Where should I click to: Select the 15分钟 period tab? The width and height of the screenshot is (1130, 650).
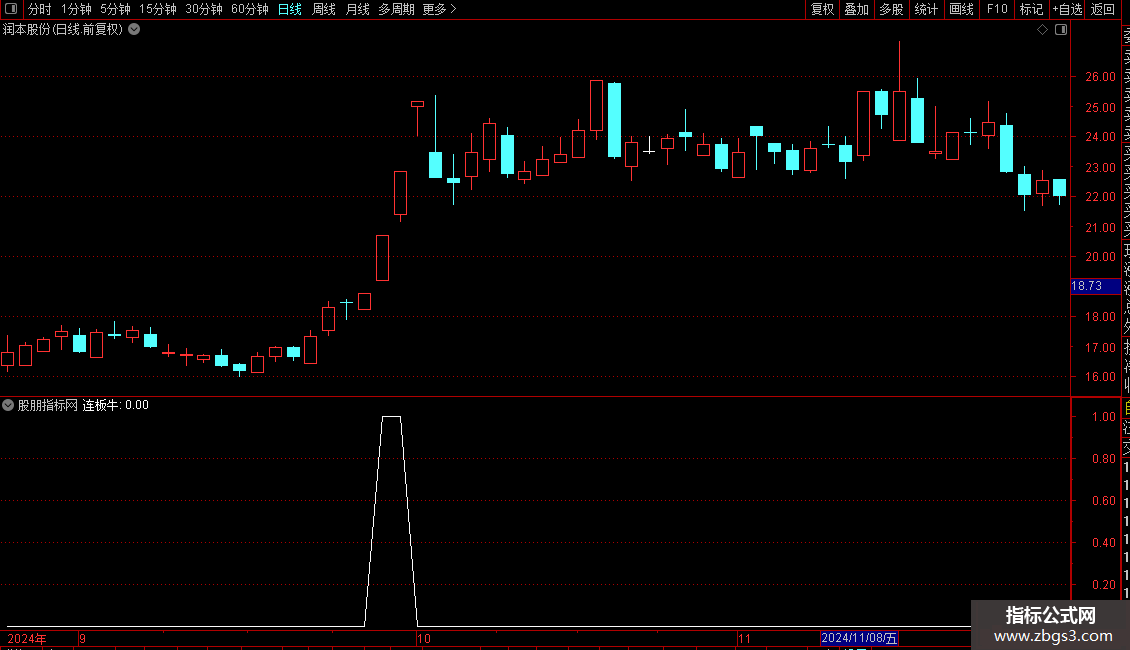[x=158, y=9]
